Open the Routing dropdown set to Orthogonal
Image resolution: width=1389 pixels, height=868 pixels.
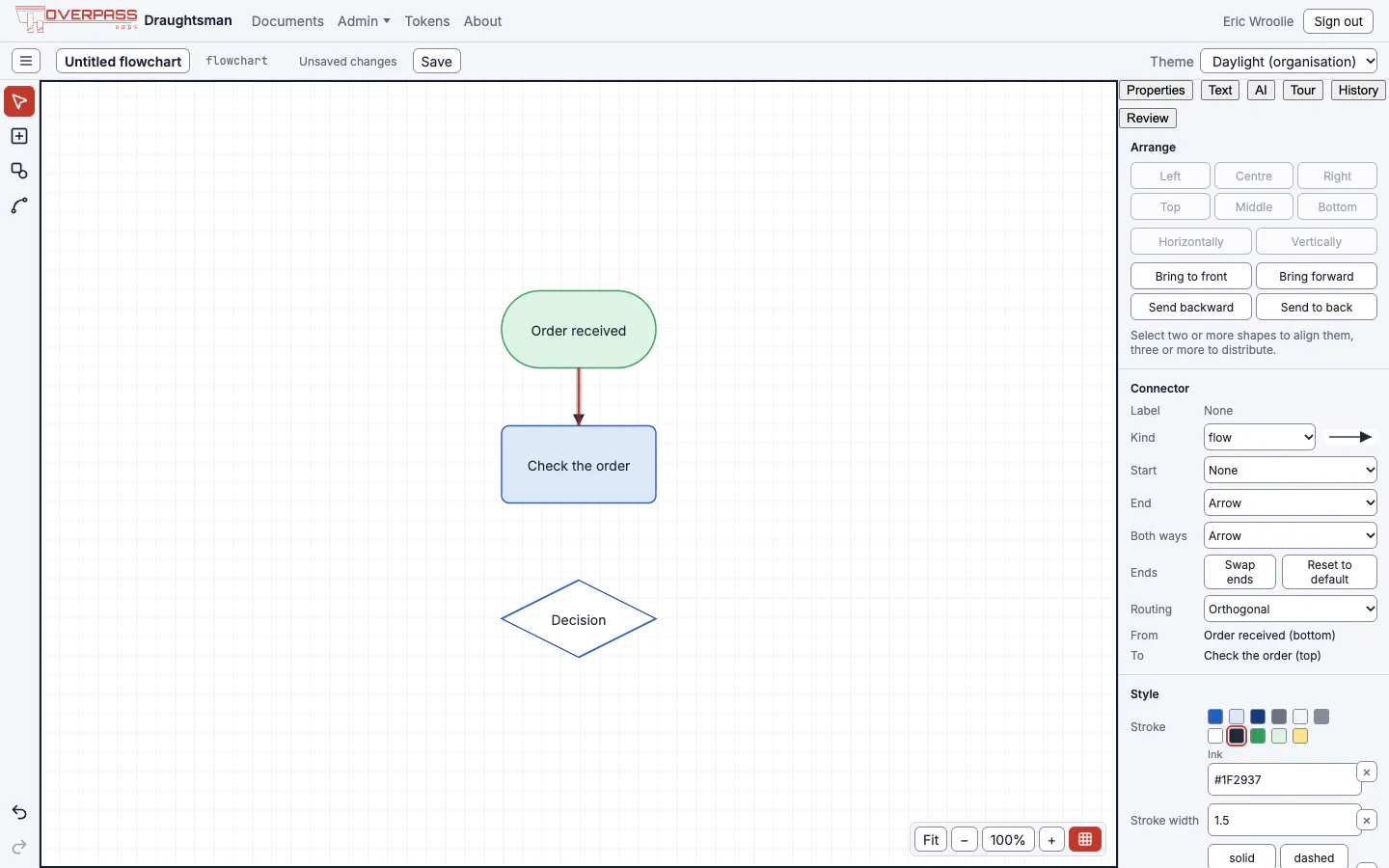click(x=1291, y=609)
